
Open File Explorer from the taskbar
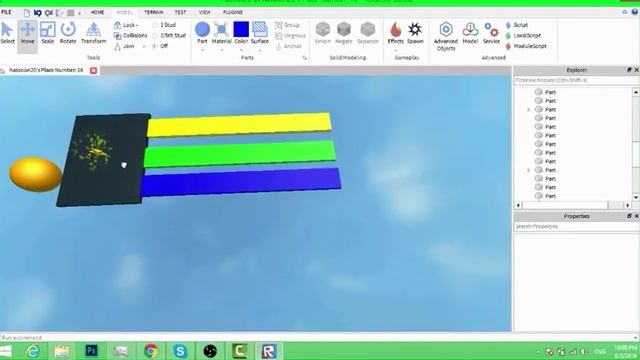(62, 351)
